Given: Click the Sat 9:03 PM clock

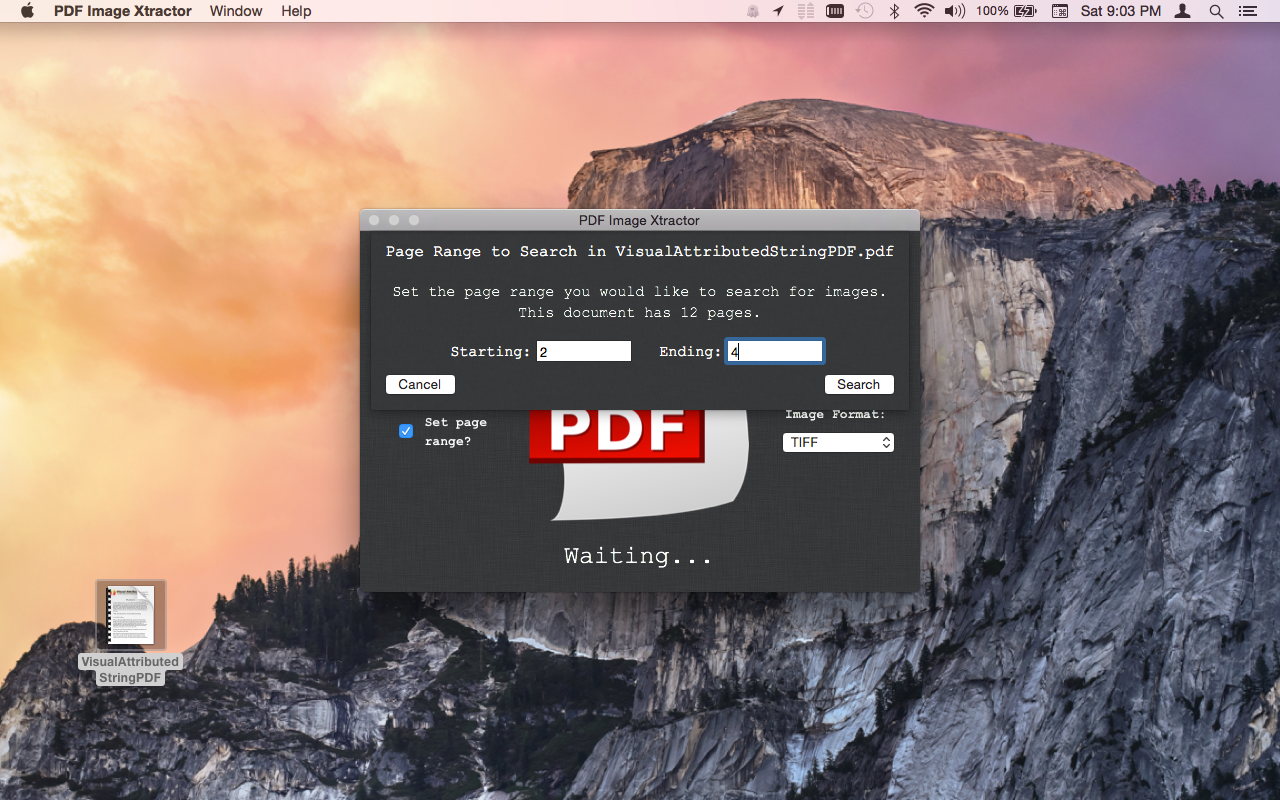Looking at the screenshot, I should pos(1121,11).
